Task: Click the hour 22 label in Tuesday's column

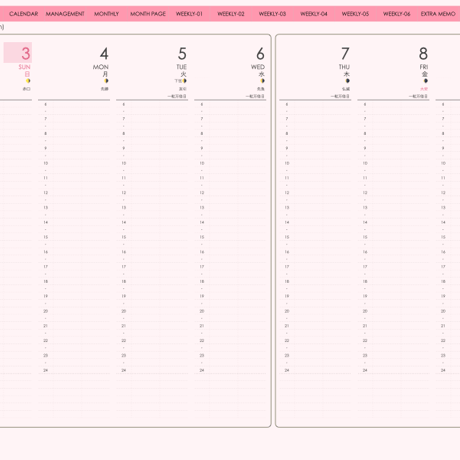Action: 124,341
